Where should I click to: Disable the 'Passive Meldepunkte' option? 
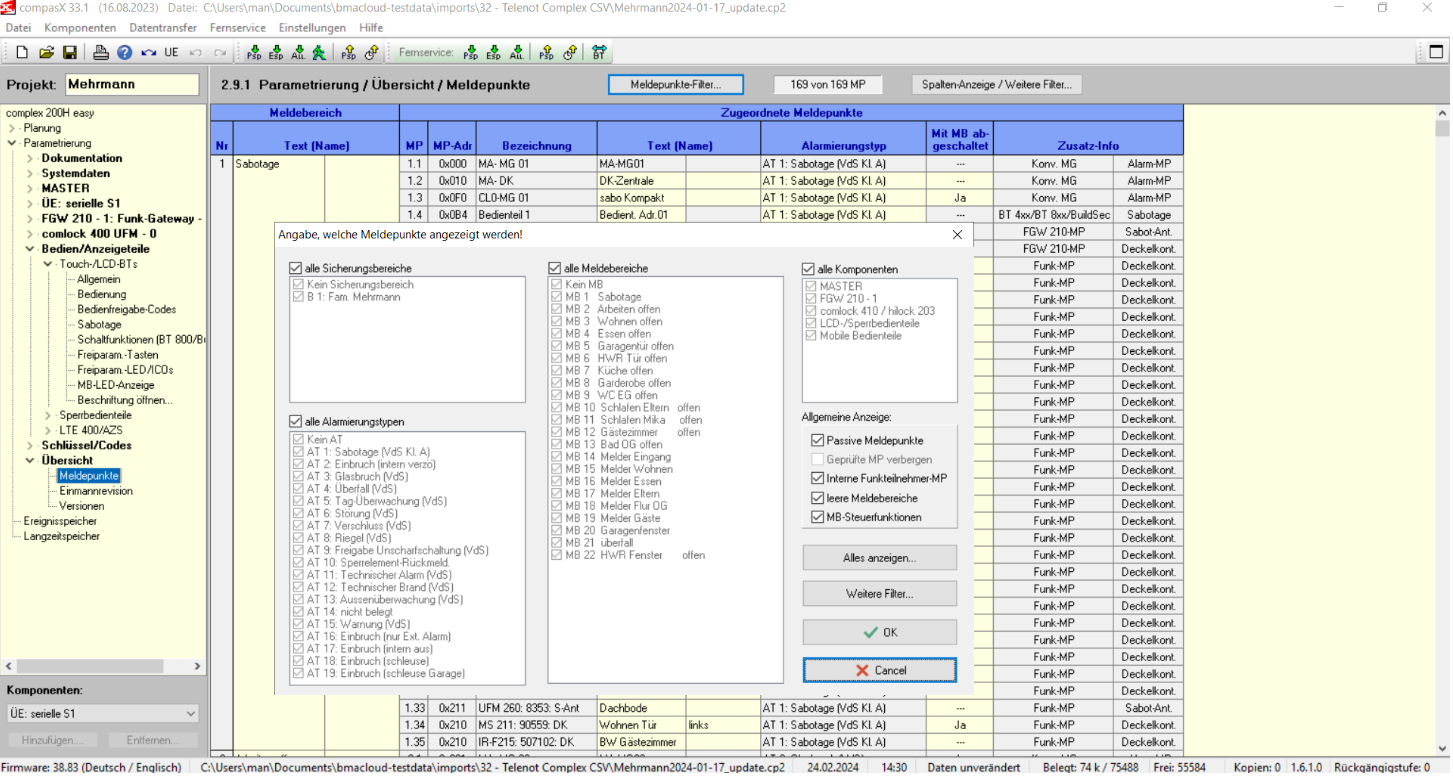(x=817, y=440)
